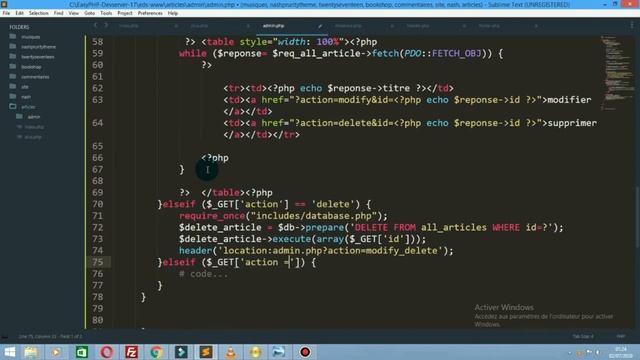Image resolution: width=640 pixels, height=360 pixels.
Task: Switch to Sublime Text in taskbar
Action: [x=206, y=352]
